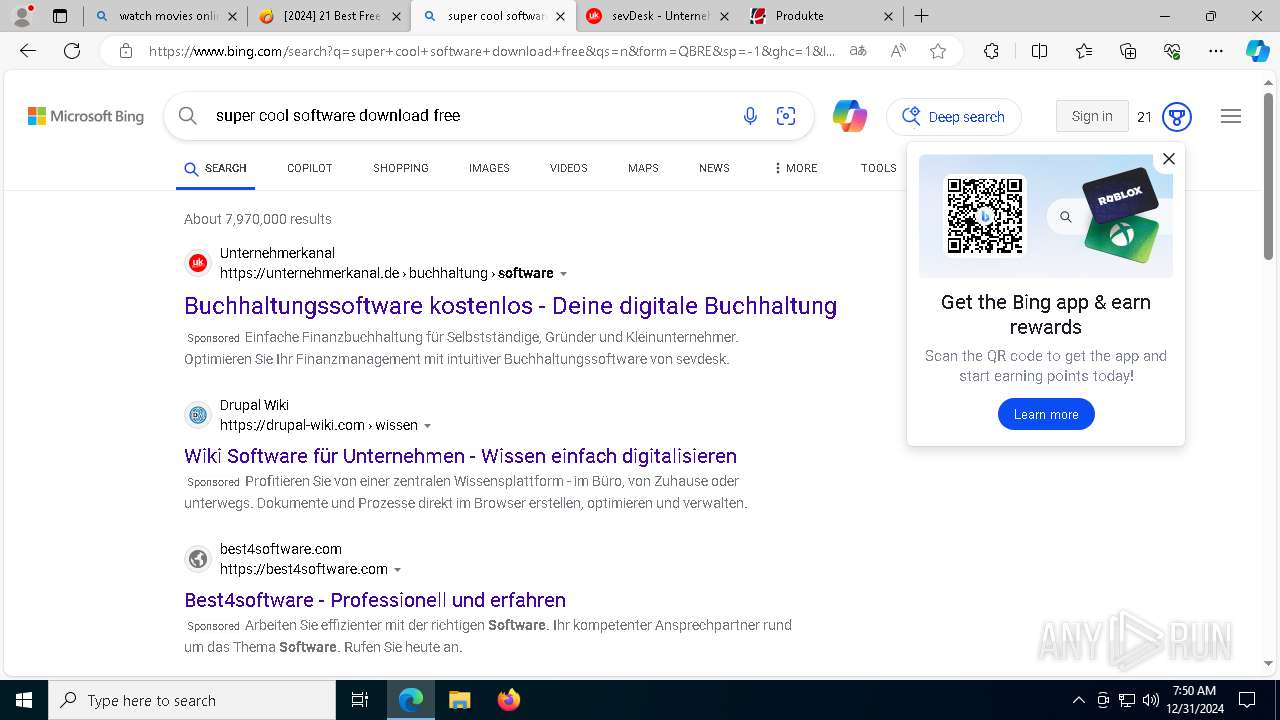
Task: Open the TOOLS option in Bing nav
Action: pyautogui.click(x=878, y=168)
